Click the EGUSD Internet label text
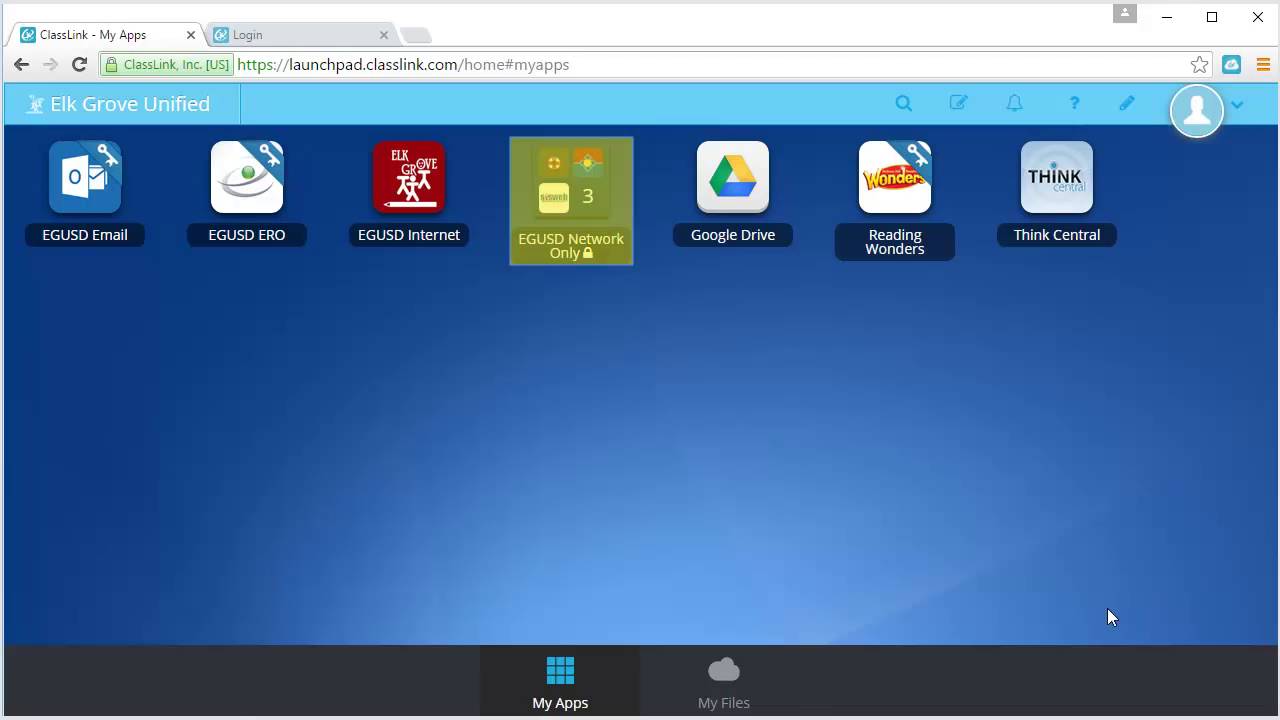This screenshot has width=1280, height=720. tap(409, 235)
